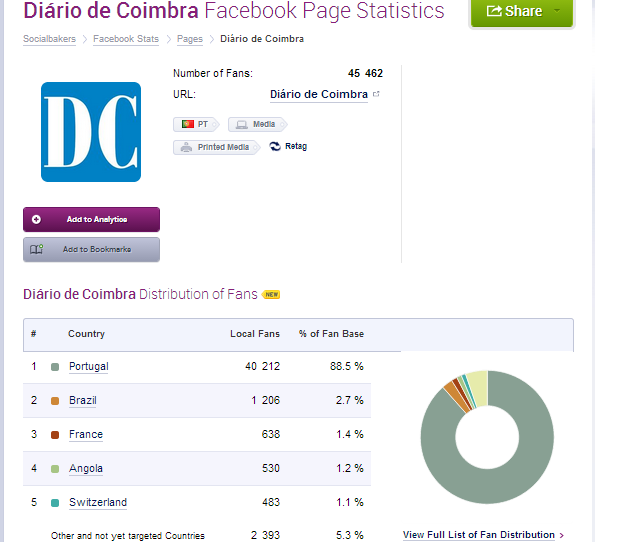Click the 45 462 number of fans value
The height and width of the screenshot is (542, 640).
coord(365,73)
